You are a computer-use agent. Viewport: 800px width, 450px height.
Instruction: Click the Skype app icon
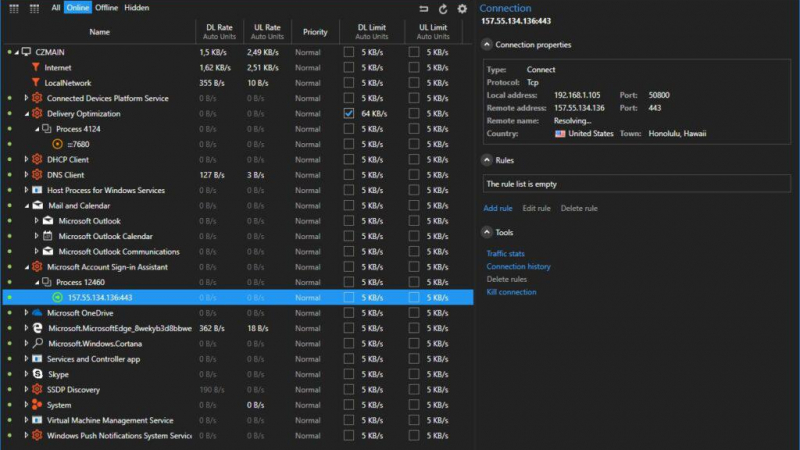tap(37, 374)
